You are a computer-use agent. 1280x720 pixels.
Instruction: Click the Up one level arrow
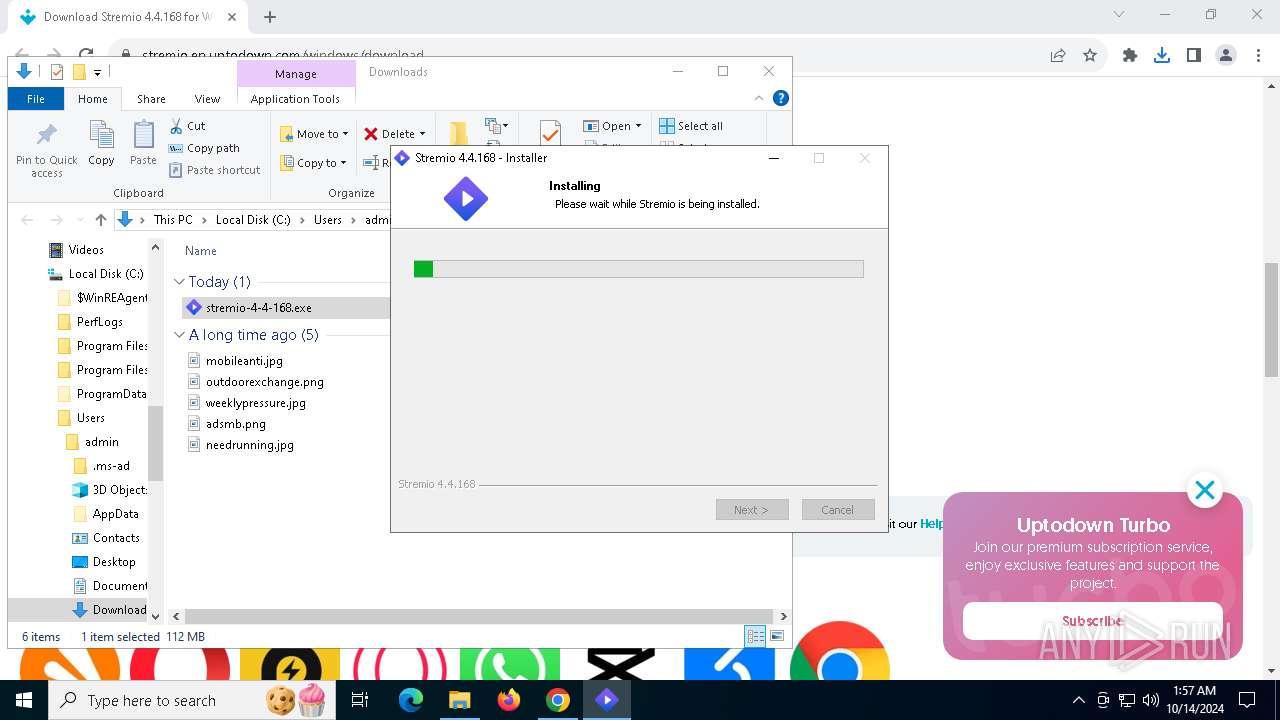pyautogui.click(x=100, y=220)
